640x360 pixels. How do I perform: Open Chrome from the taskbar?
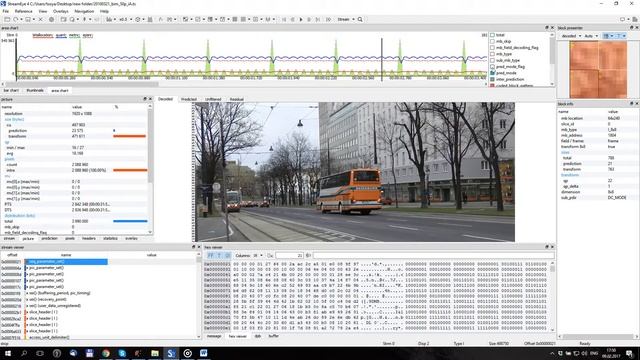106,353
